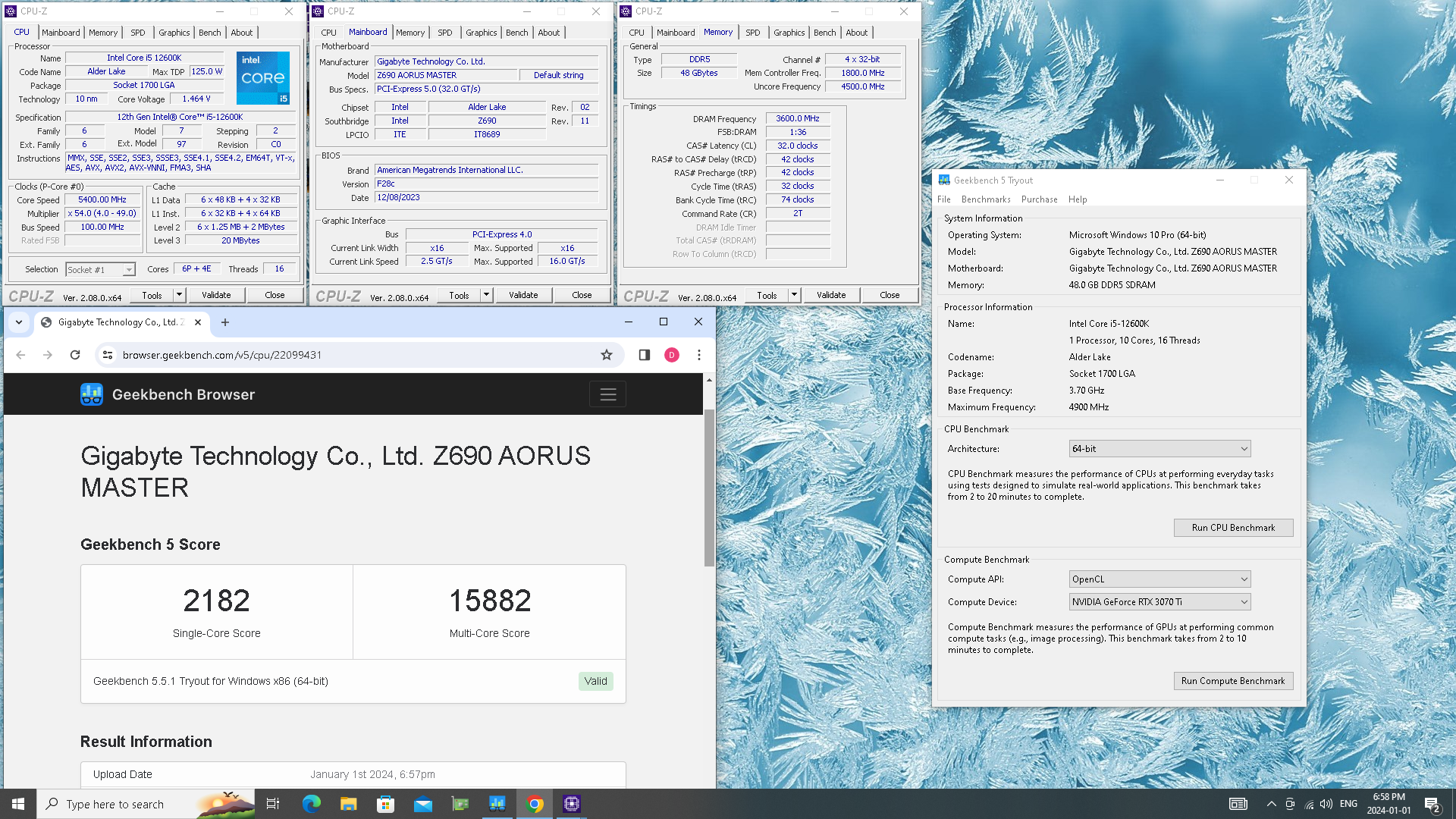Viewport: 1456px width, 819px height.
Task: Go back in Chrome
Action: click(x=20, y=355)
